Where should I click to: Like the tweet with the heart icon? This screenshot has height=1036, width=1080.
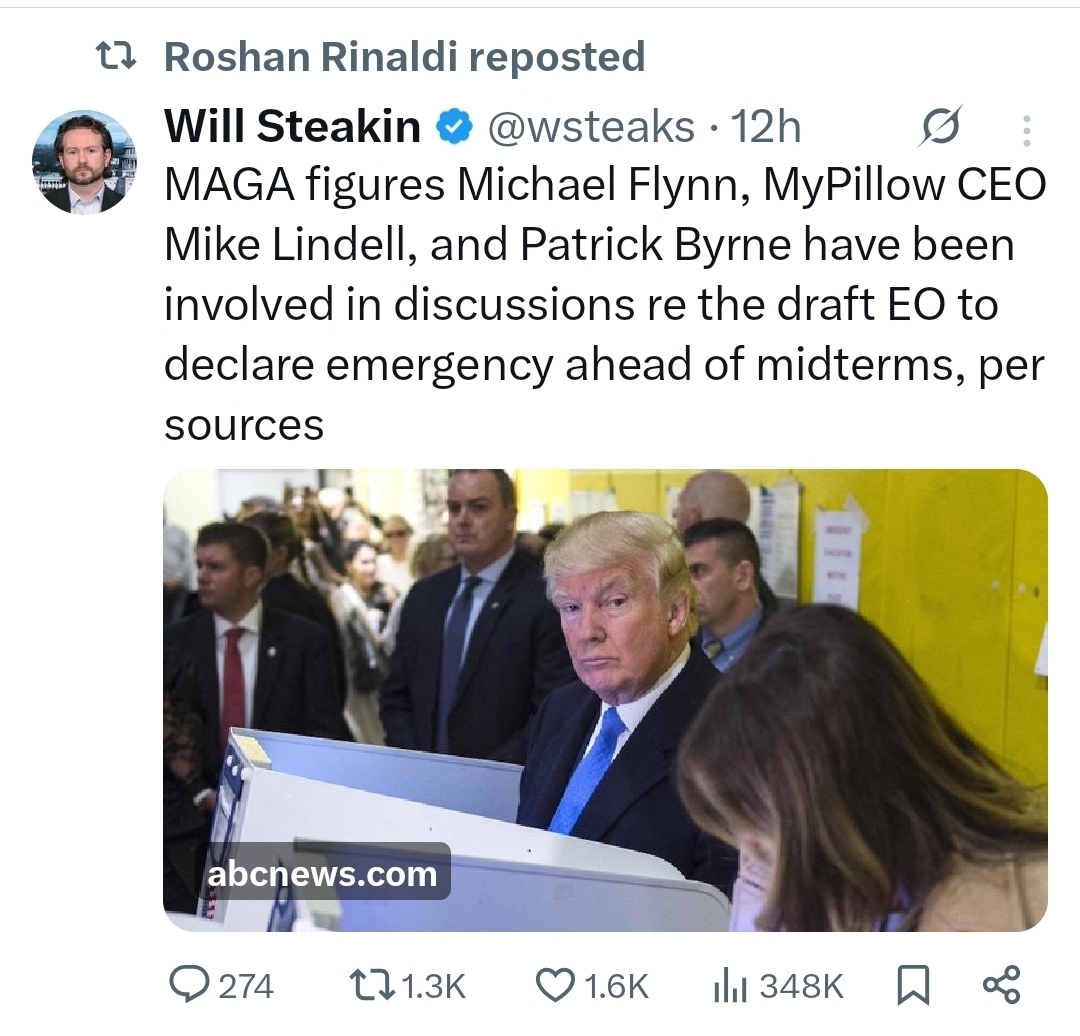(x=554, y=986)
